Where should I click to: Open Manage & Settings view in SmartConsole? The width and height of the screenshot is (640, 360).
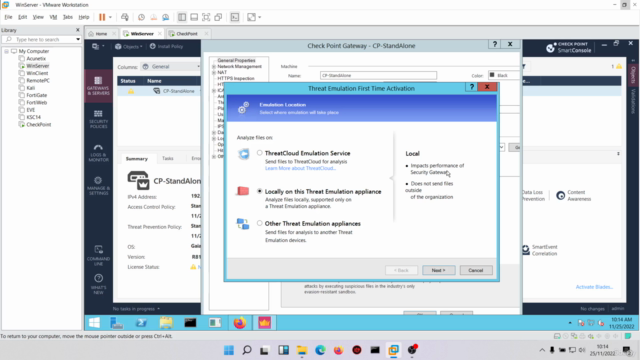pos(98,186)
